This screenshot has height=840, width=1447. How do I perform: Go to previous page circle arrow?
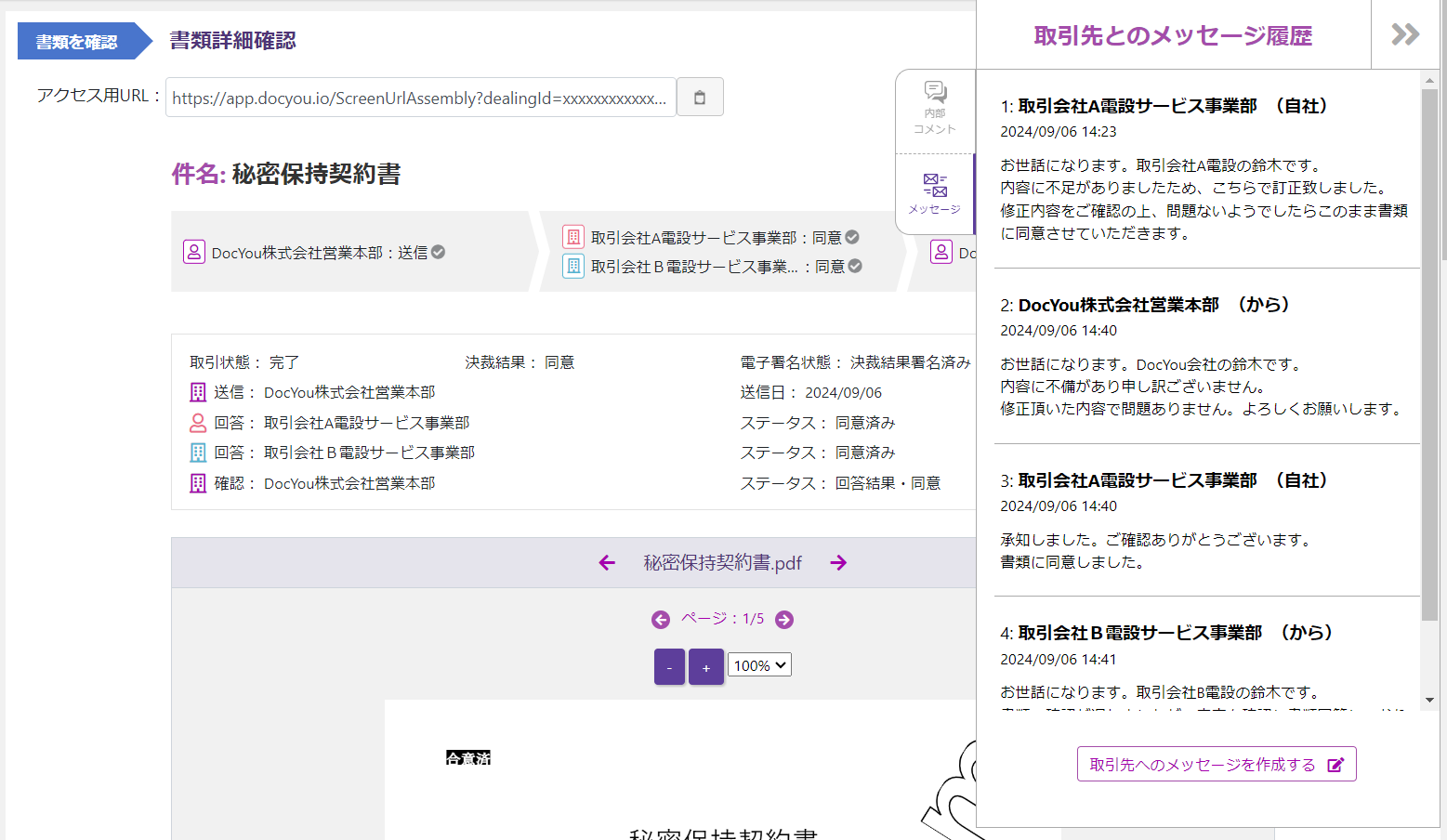pyautogui.click(x=661, y=620)
